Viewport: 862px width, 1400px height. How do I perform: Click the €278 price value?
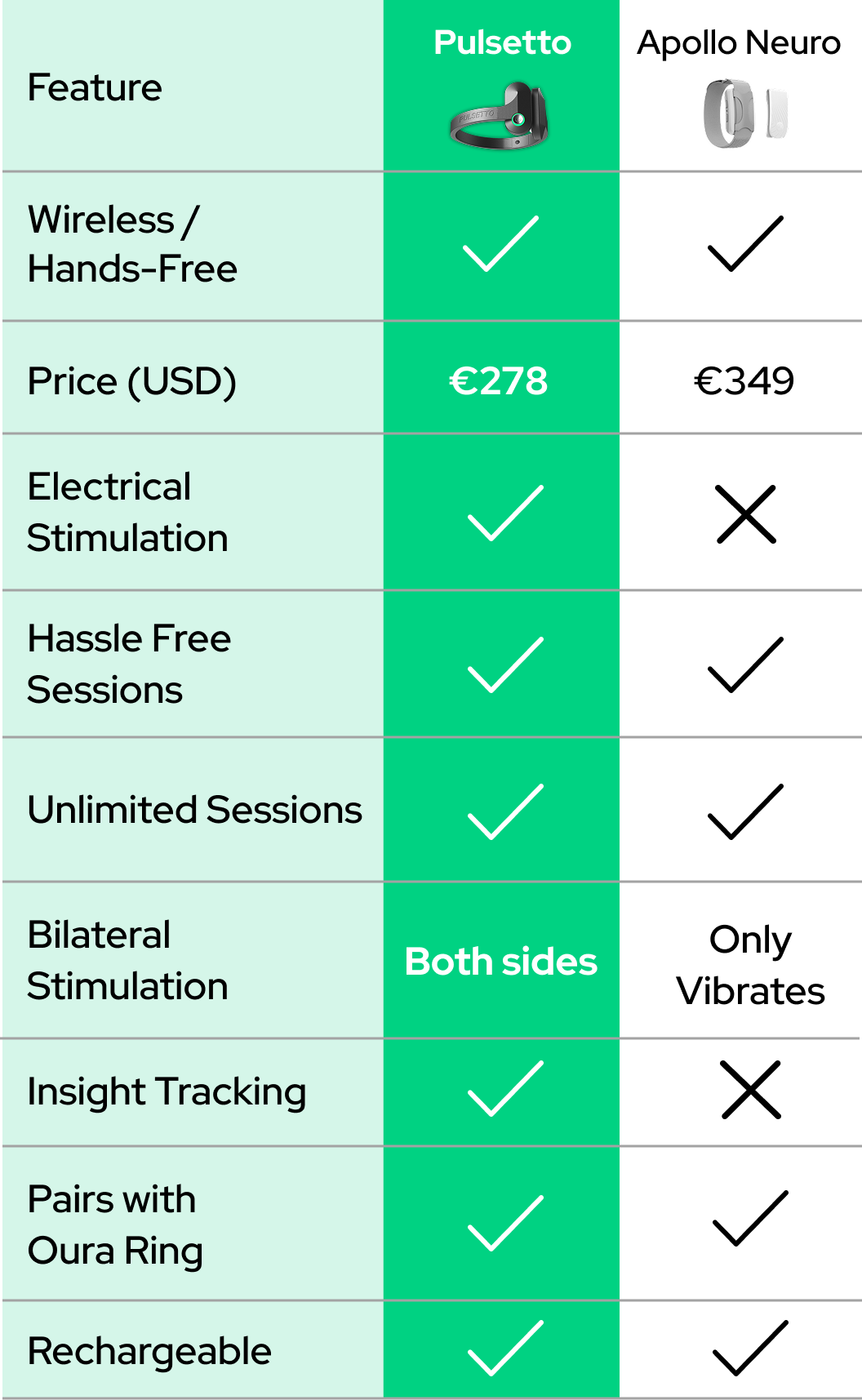499,381
